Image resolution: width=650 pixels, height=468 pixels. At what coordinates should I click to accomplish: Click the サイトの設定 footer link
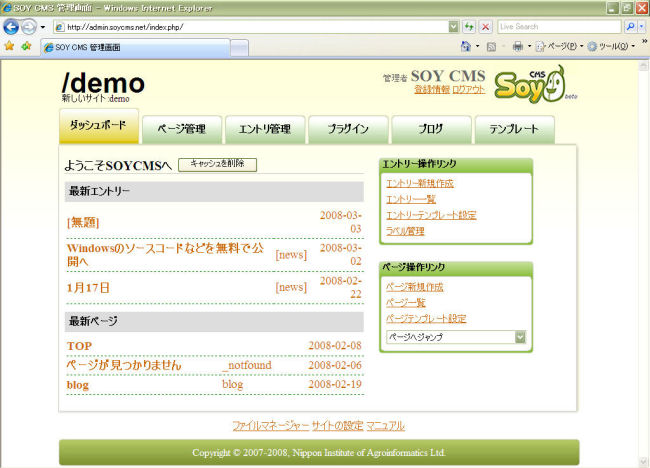[x=337, y=426]
